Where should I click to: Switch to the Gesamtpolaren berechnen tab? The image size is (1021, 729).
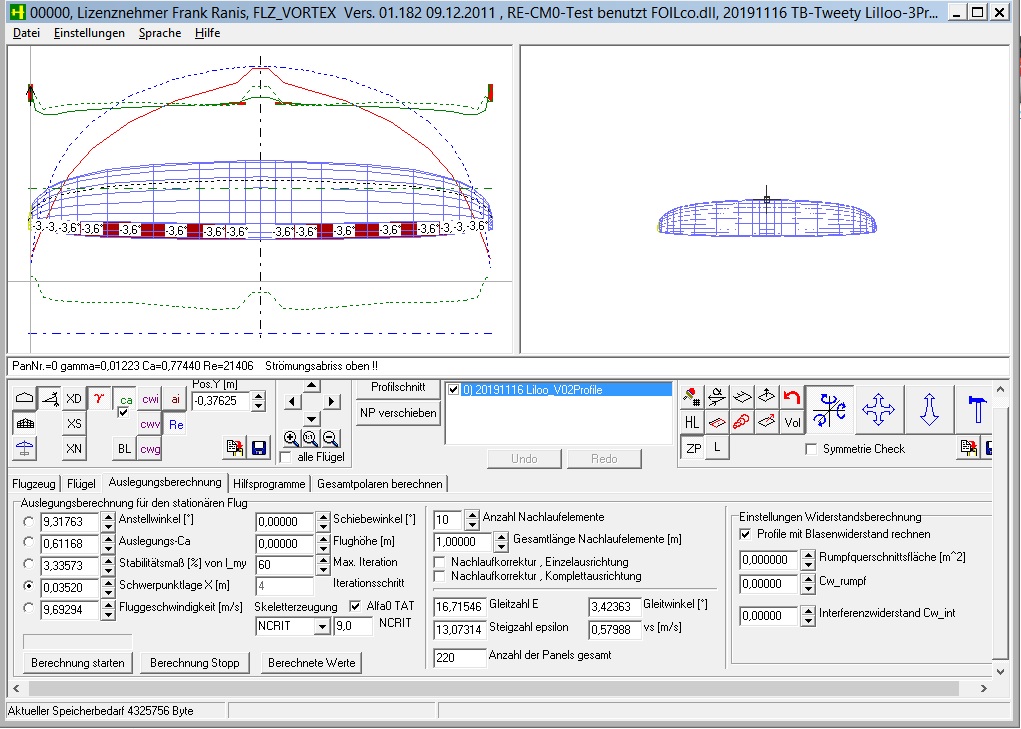pyautogui.click(x=379, y=483)
